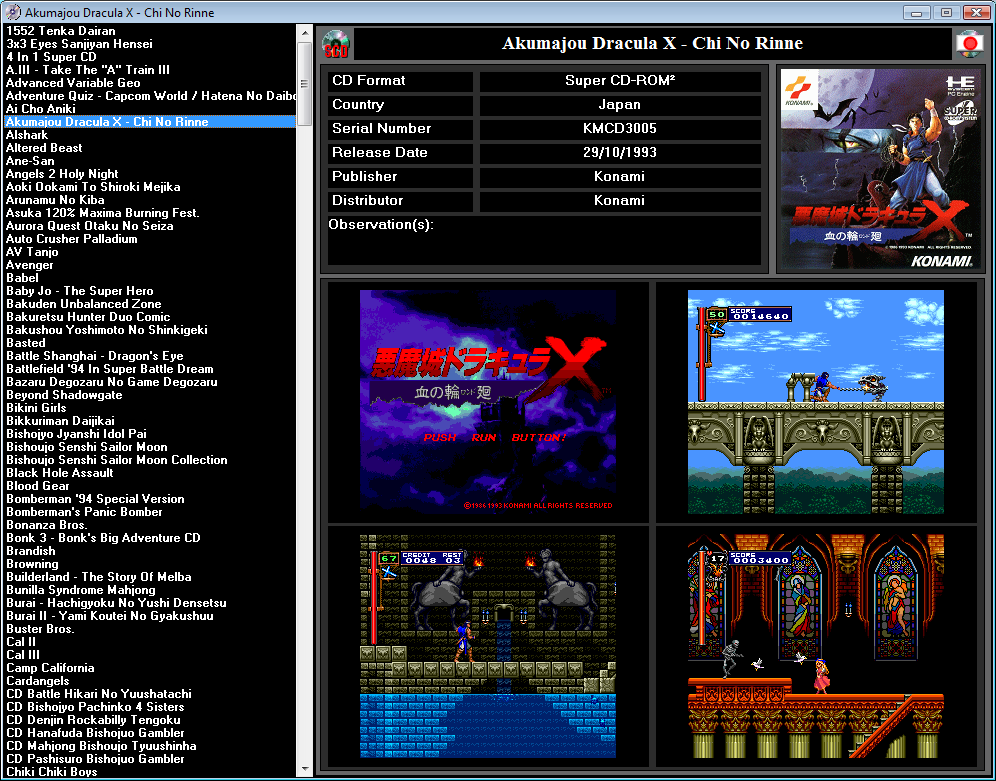Select Bonanza Bros. in the list
This screenshot has height=781, width=996.
pyautogui.click(x=47, y=525)
